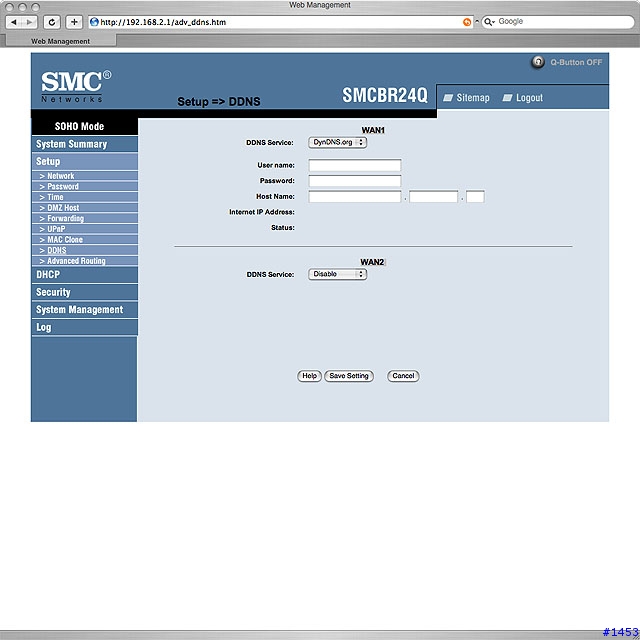Click the Logout link
This screenshot has height=640, width=640.
(x=523, y=98)
